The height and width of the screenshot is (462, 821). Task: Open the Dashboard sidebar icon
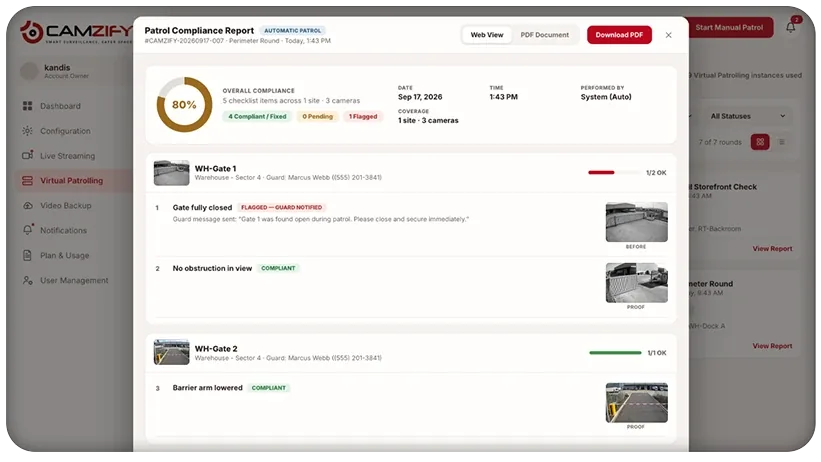coord(27,106)
